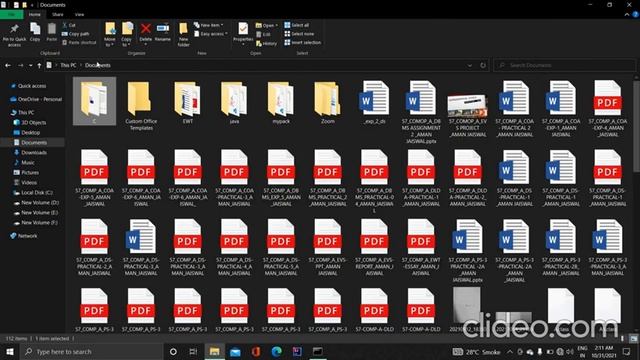Click Invert selection
Viewport: 640px width, 360px height.
coord(302,42)
